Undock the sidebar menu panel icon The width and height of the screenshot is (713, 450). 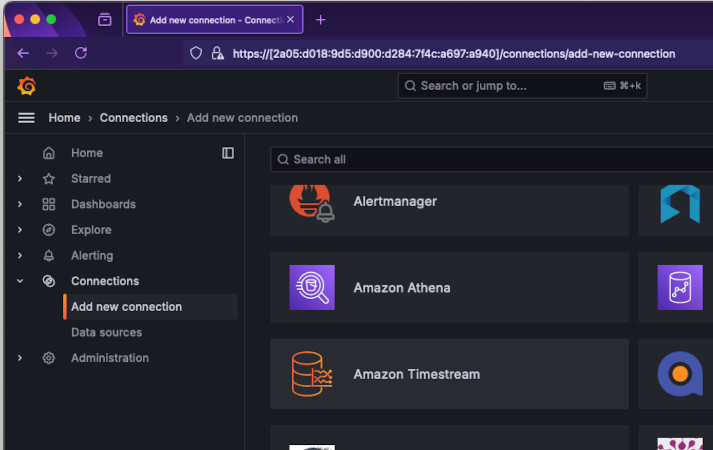[228, 153]
